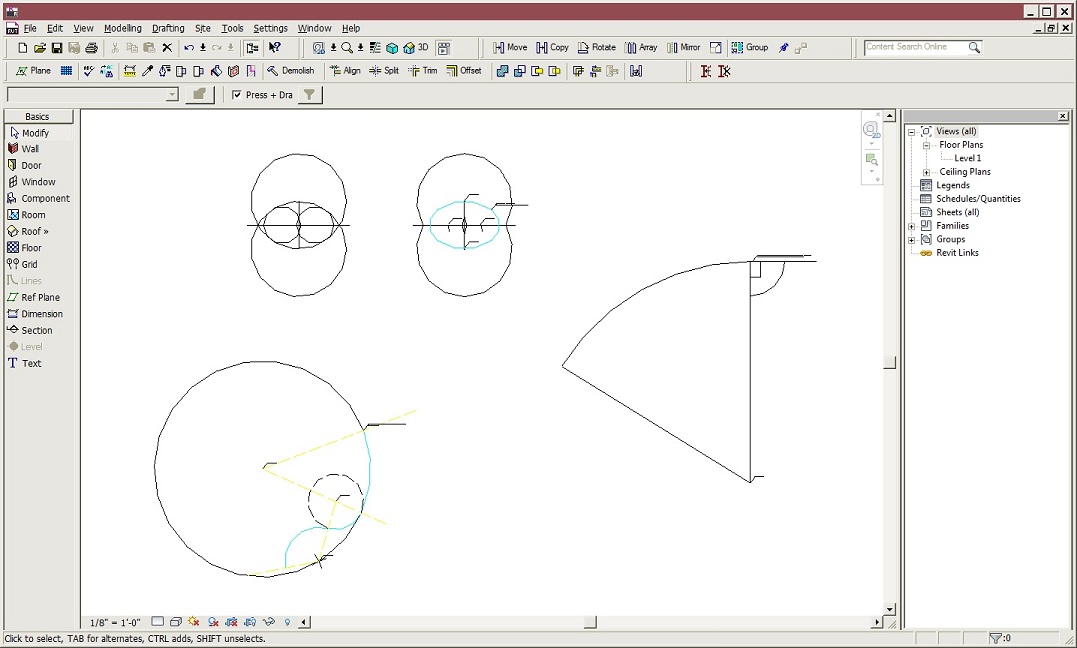The height and width of the screenshot is (648, 1077).
Task: Use the Demolish hammer tool
Action: [291, 71]
